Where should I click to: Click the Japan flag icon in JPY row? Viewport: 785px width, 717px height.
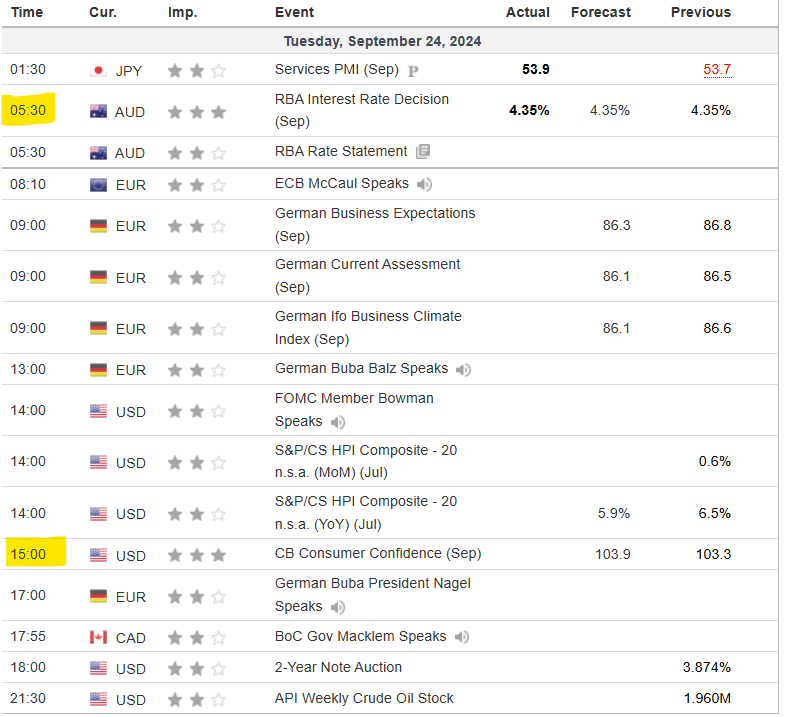pos(98,70)
